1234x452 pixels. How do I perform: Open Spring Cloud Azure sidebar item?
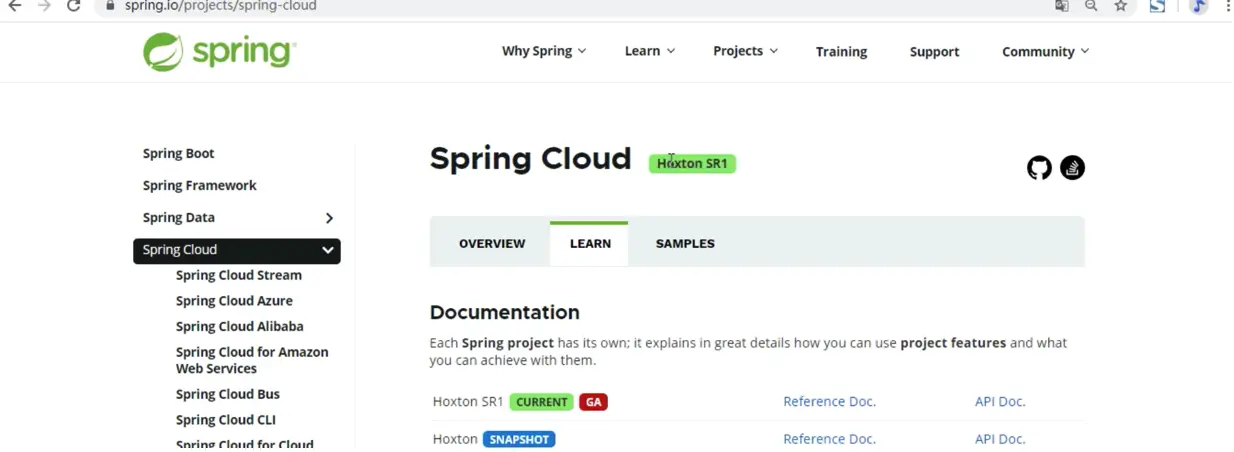234,301
